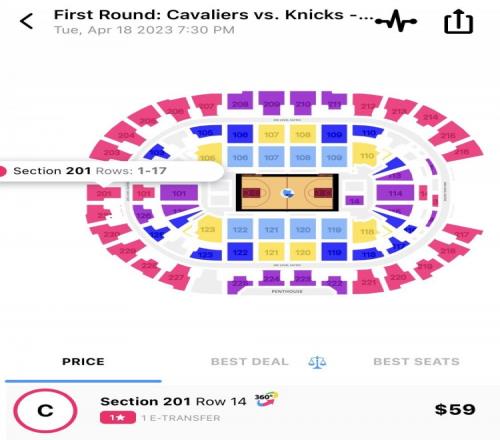Select dark blue section 119 on the map

334,252
